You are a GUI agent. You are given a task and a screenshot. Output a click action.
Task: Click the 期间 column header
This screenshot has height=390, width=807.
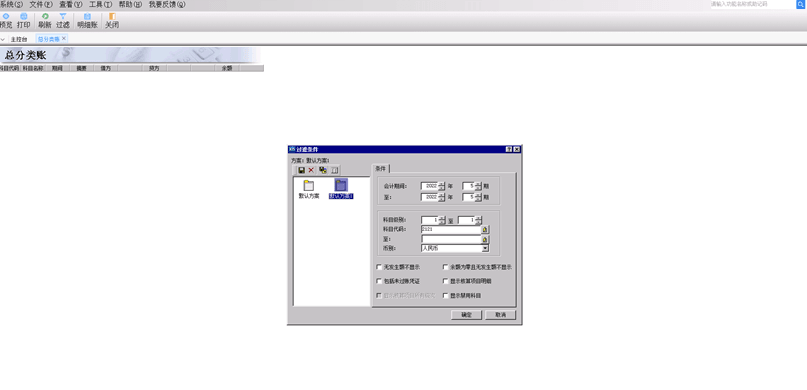pos(57,68)
